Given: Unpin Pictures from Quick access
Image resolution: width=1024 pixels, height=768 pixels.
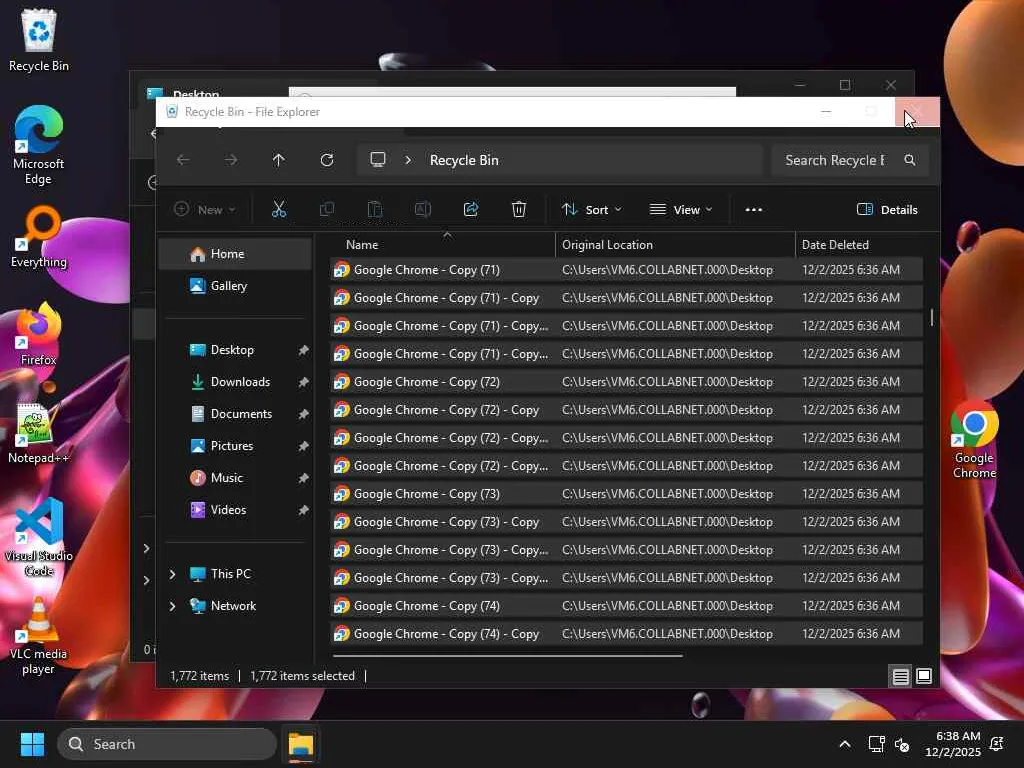Looking at the screenshot, I should click(303, 446).
